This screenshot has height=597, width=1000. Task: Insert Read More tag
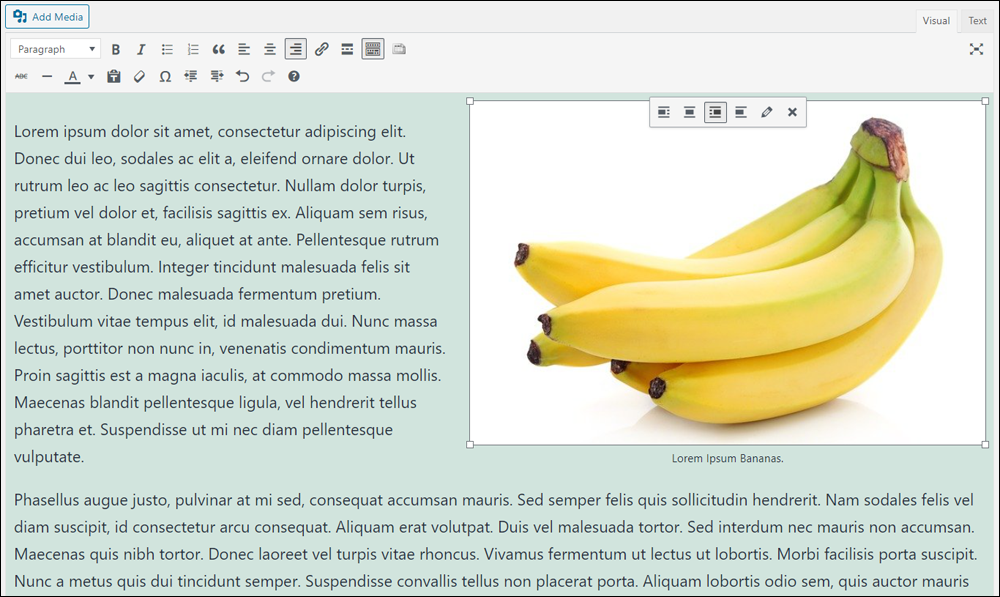(347, 49)
